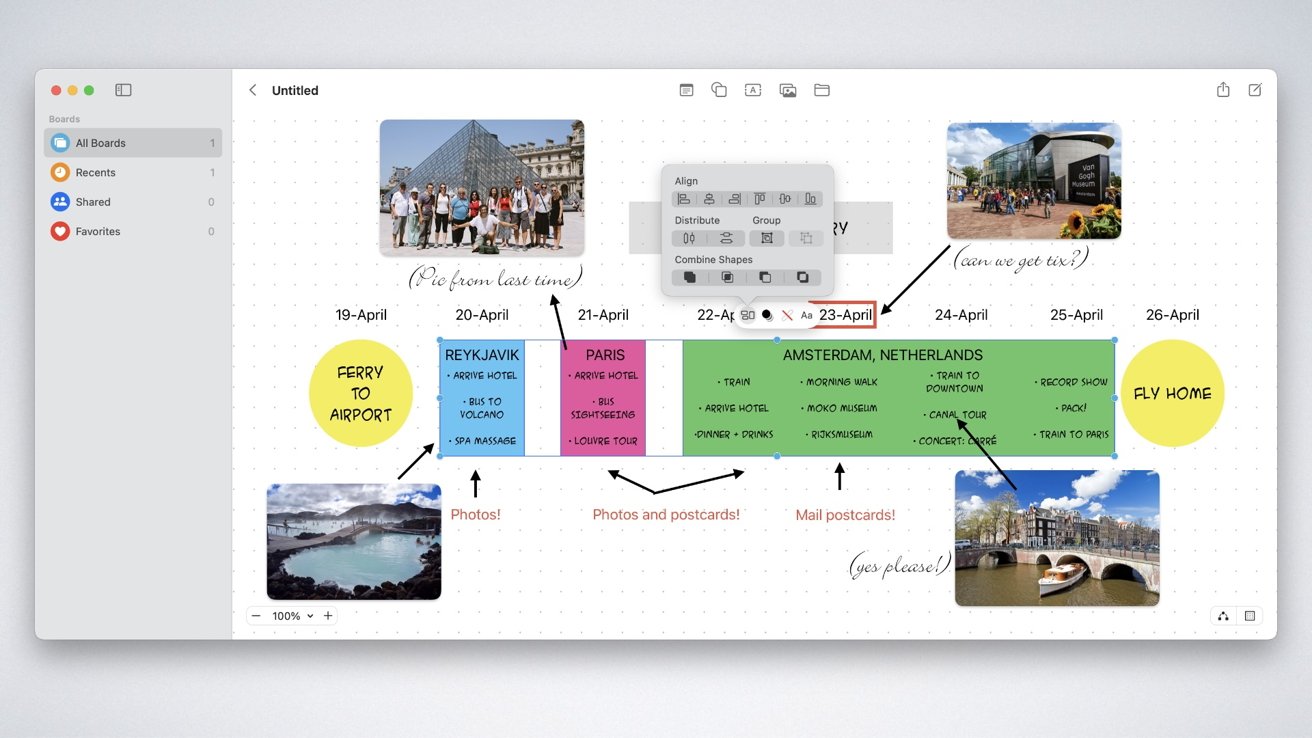Screen dimensions: 1312x738
Task: Unite shapes with first Combine Shapes icon
Action: 689,277
